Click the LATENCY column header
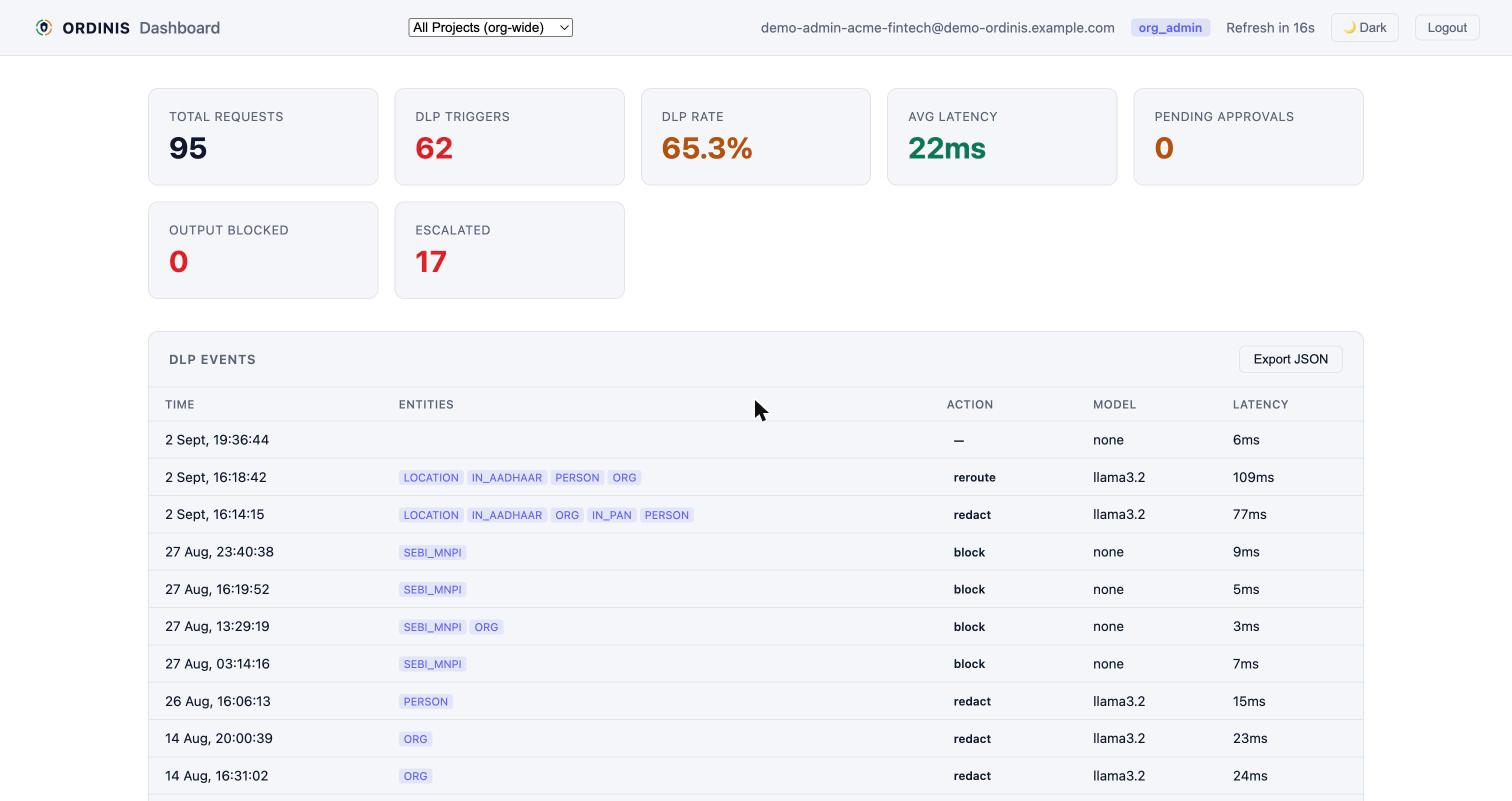This screenshot has width=1512, height=801. coord(1260,404)
